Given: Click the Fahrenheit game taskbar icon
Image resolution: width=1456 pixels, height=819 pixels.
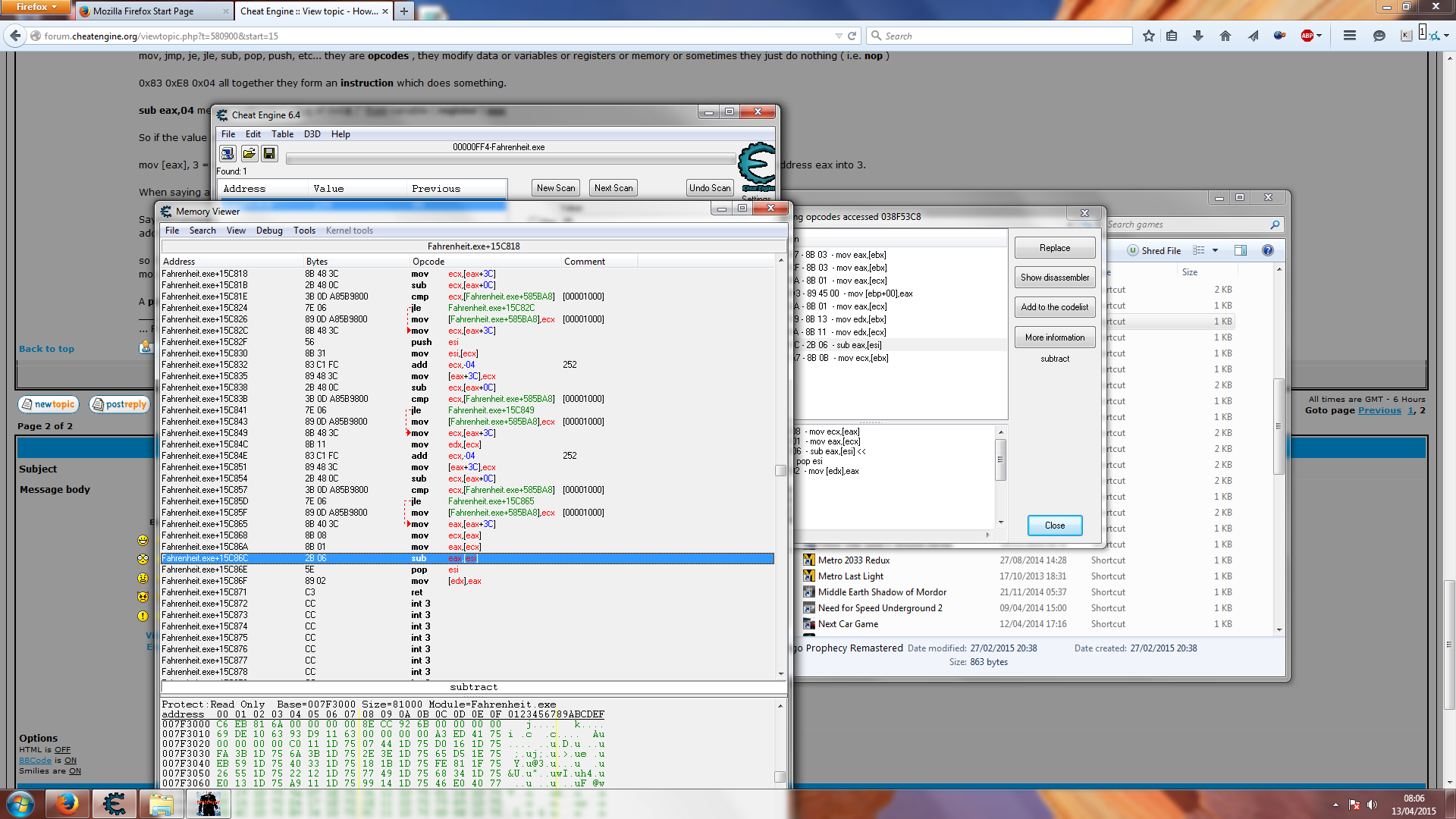Looking at the screenshot, I should [x=208, y=804].
